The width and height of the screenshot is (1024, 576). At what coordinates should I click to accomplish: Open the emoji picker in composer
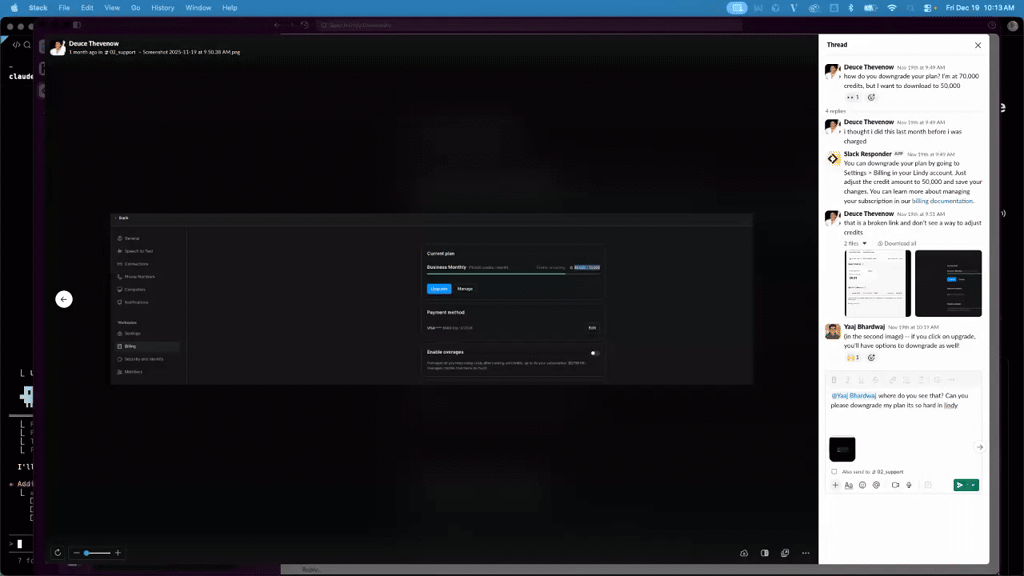click(x=862, y=485)
